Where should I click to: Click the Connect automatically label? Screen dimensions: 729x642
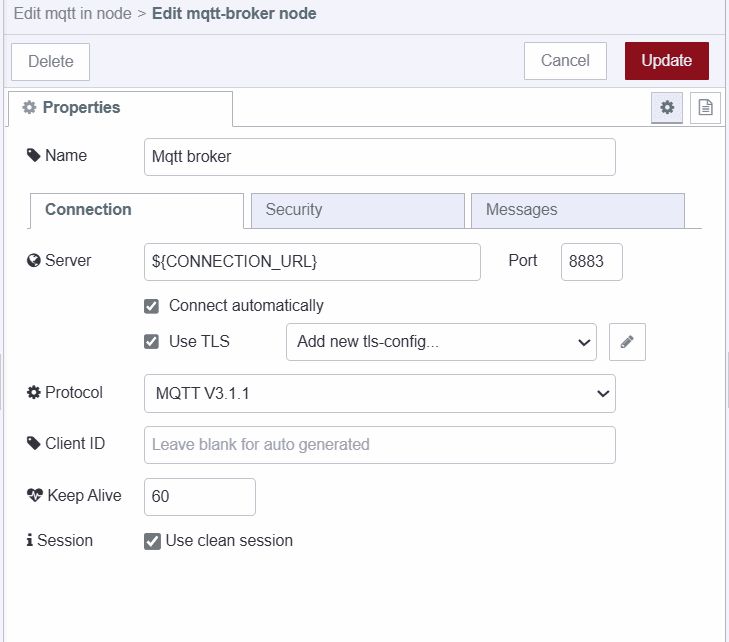246,305
